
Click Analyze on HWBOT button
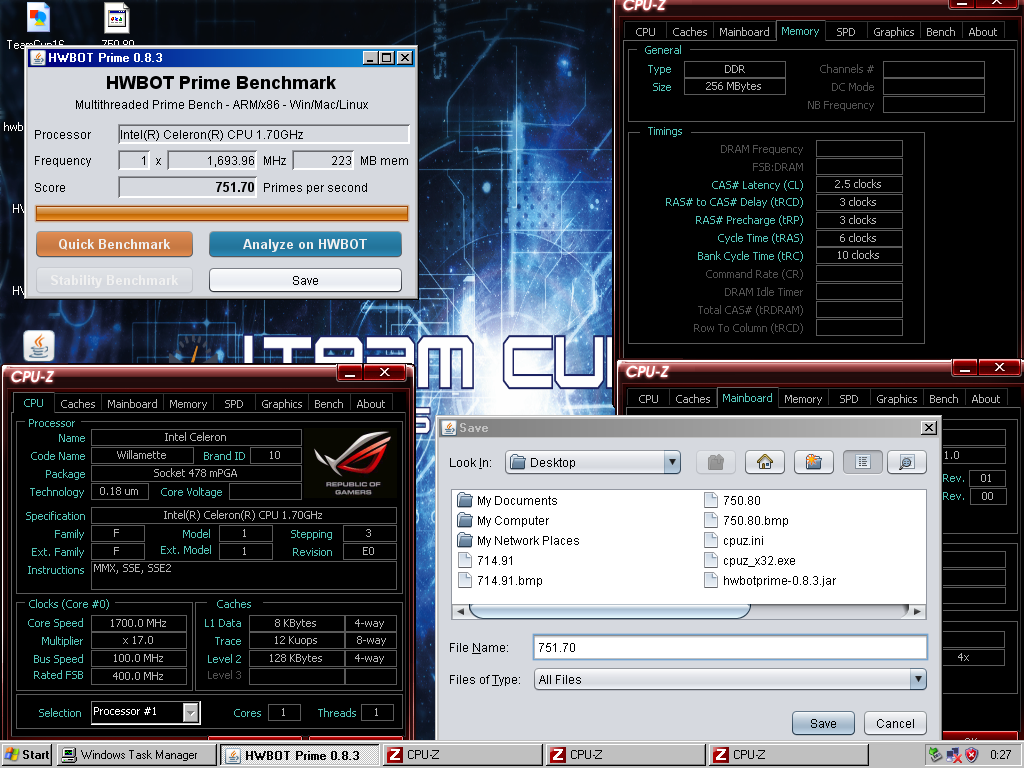[305, 244]
